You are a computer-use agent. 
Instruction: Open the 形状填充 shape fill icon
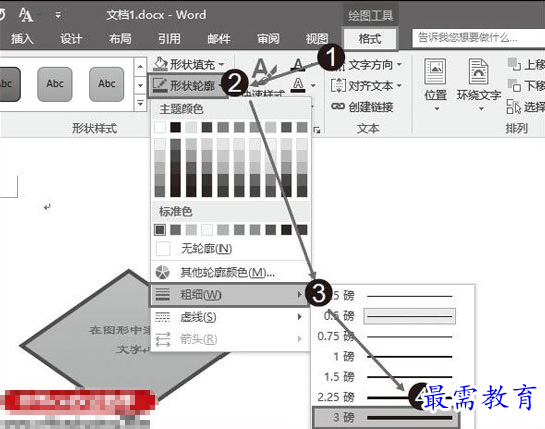point(160,64)
